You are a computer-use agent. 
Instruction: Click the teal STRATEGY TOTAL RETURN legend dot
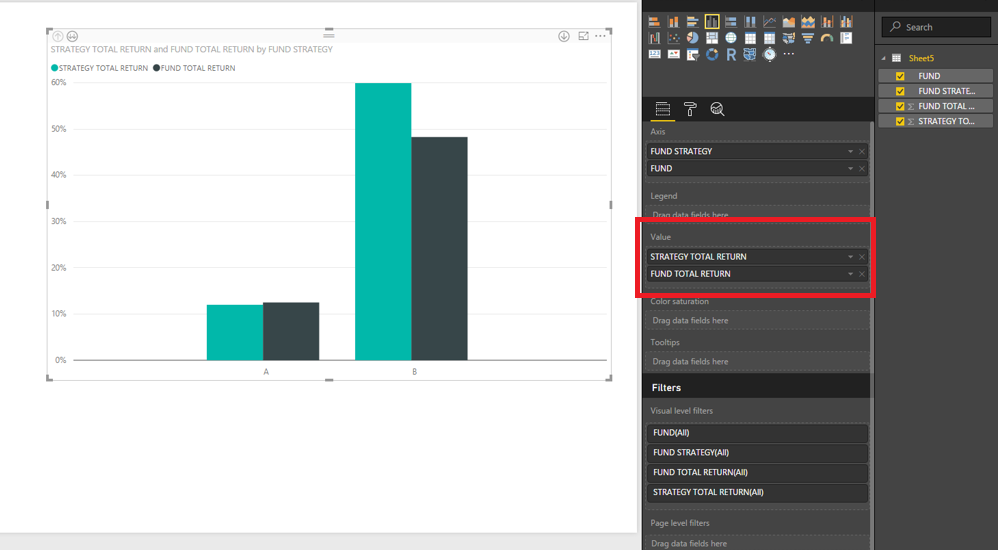pyautogui.click(x=54, y=68)
